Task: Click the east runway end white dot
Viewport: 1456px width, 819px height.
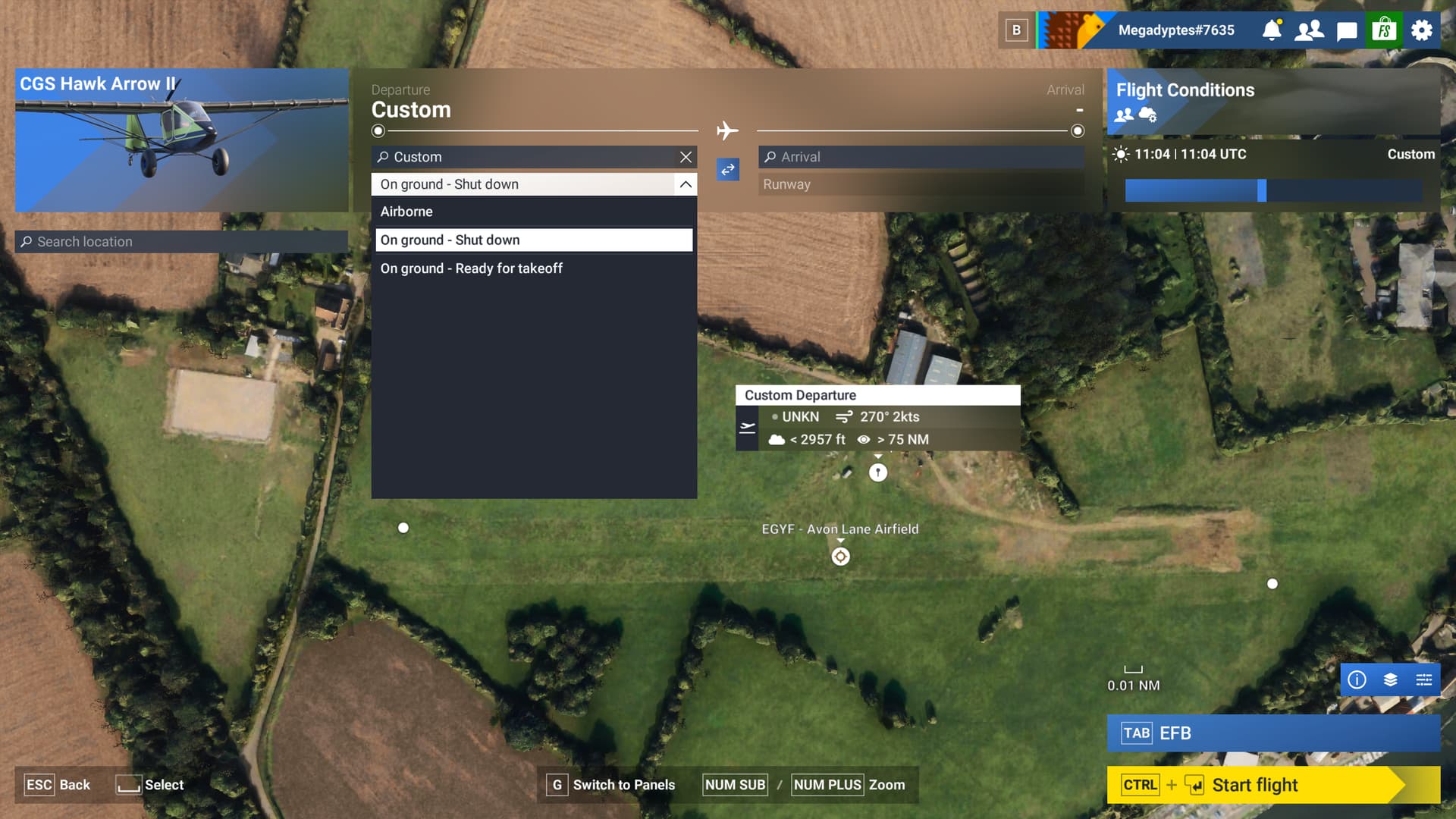Action: pos(1272,584)
